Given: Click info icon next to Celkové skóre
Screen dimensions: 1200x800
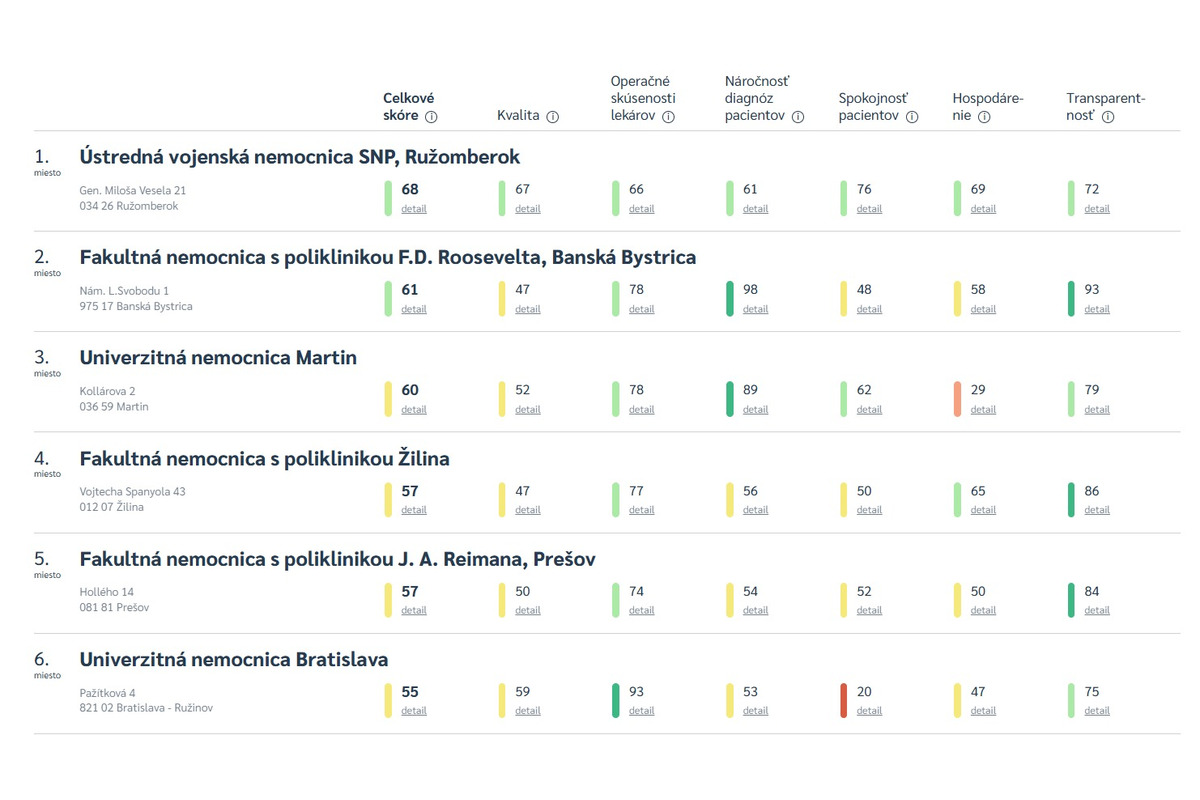Looking at the screenshot, I should coord(431,117).
